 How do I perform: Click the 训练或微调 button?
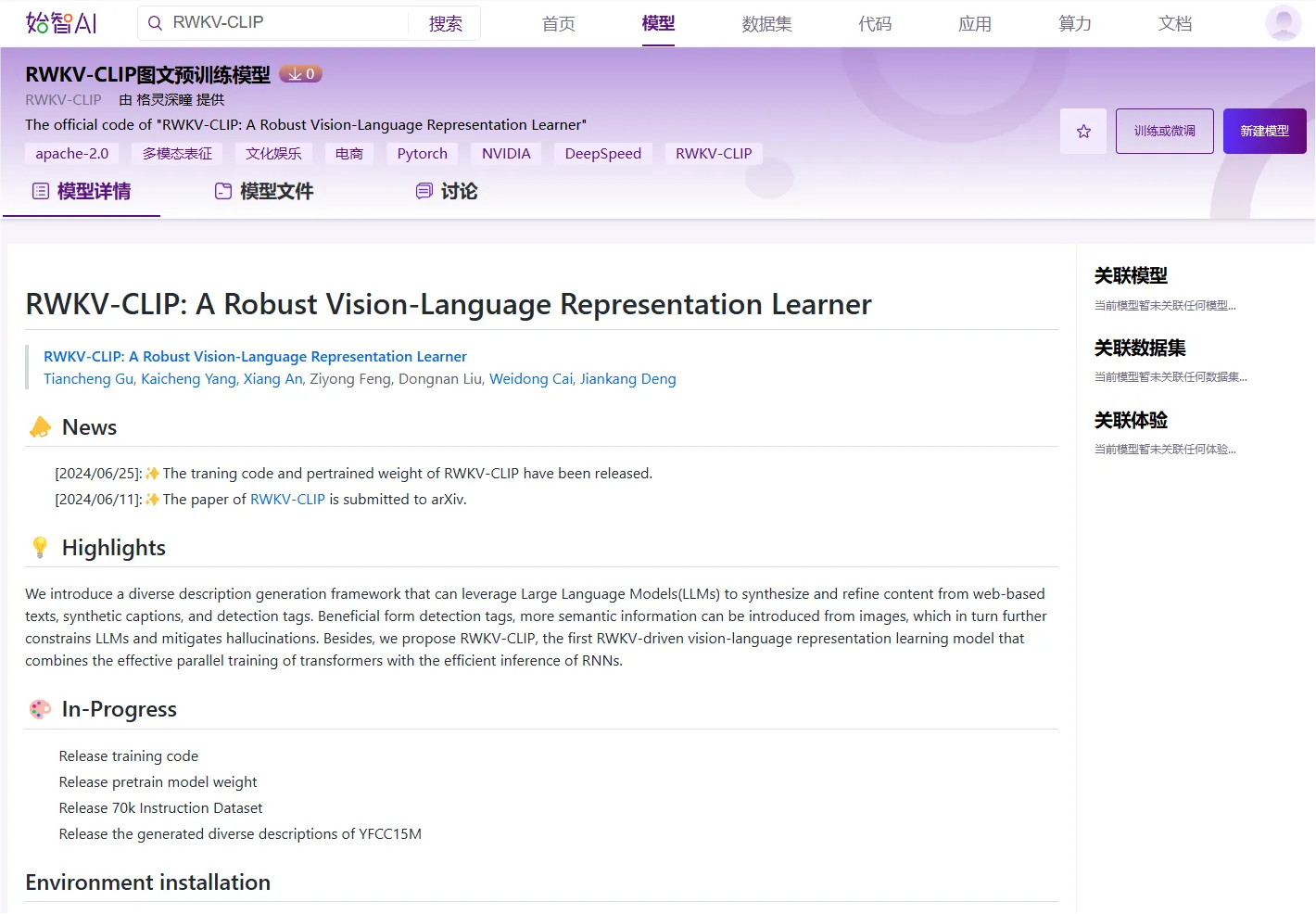[x=1165, y=132]
